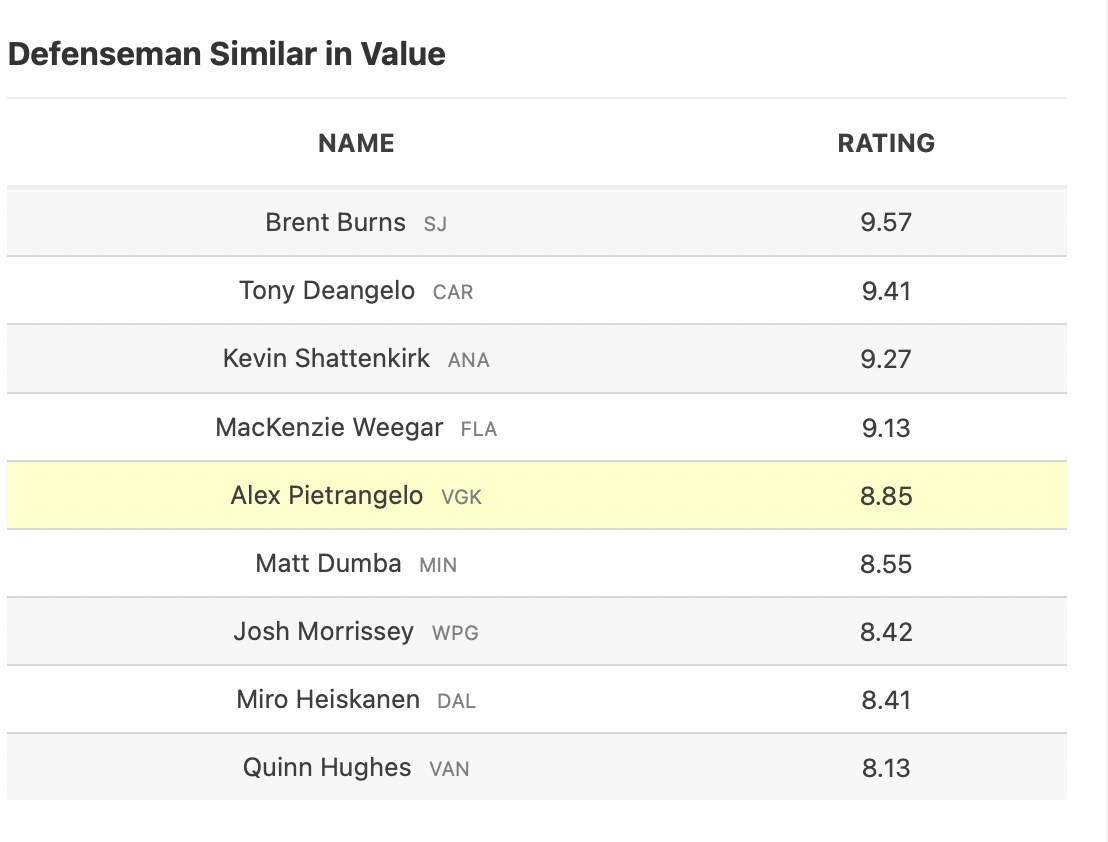Open Josh Morrissey's profile link
Viewport: 1108px width, 842px height.
[x=323, y=632]
